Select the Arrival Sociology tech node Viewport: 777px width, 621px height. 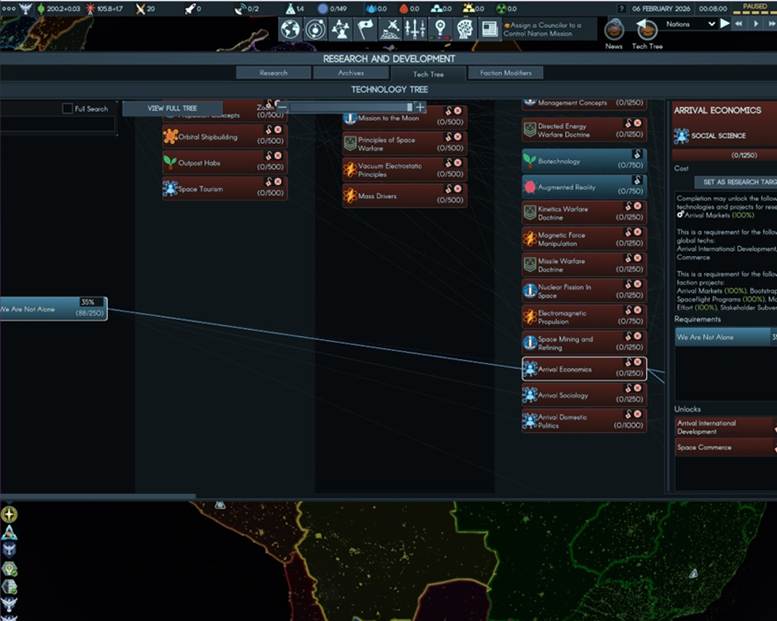[584, 395]
